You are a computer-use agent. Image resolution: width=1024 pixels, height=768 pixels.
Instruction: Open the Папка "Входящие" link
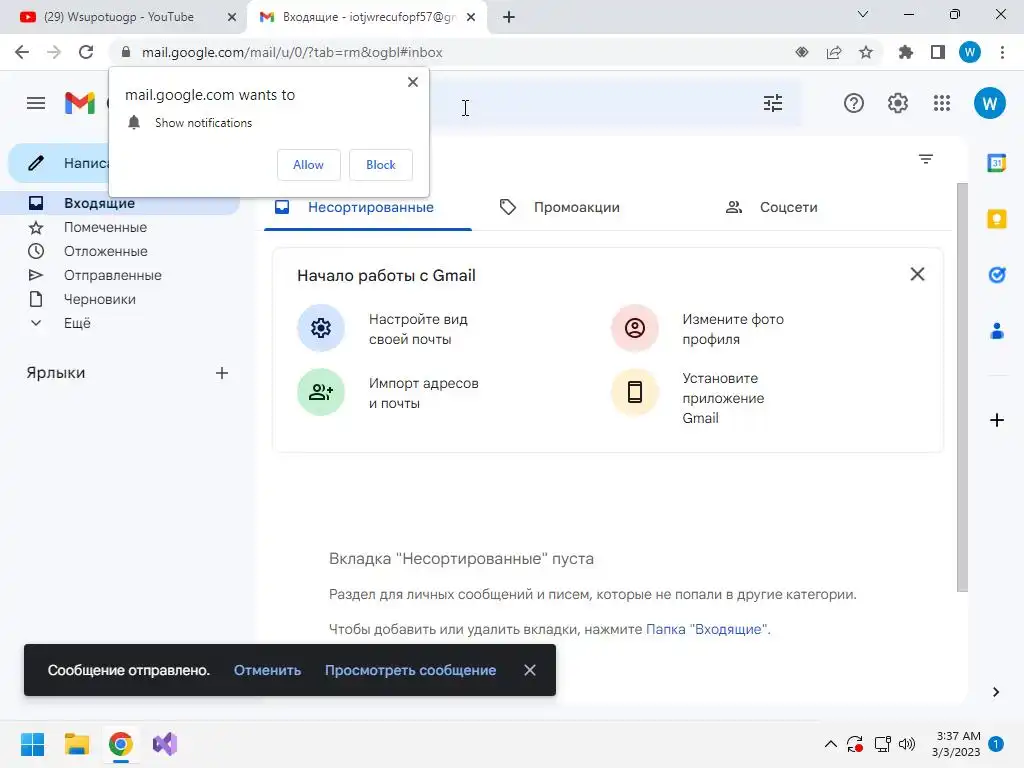708,630
